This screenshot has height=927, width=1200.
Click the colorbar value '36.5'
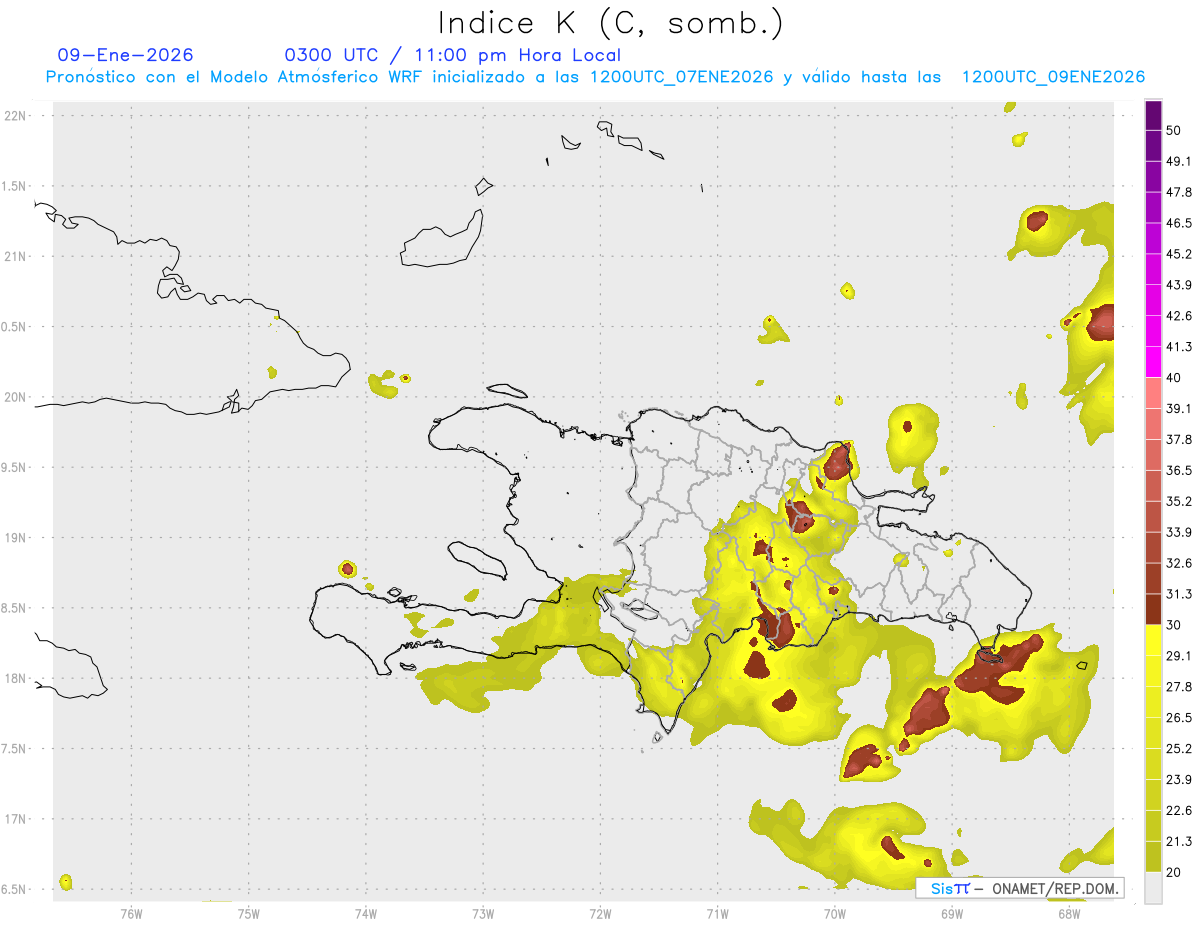tap(1179, 470)
